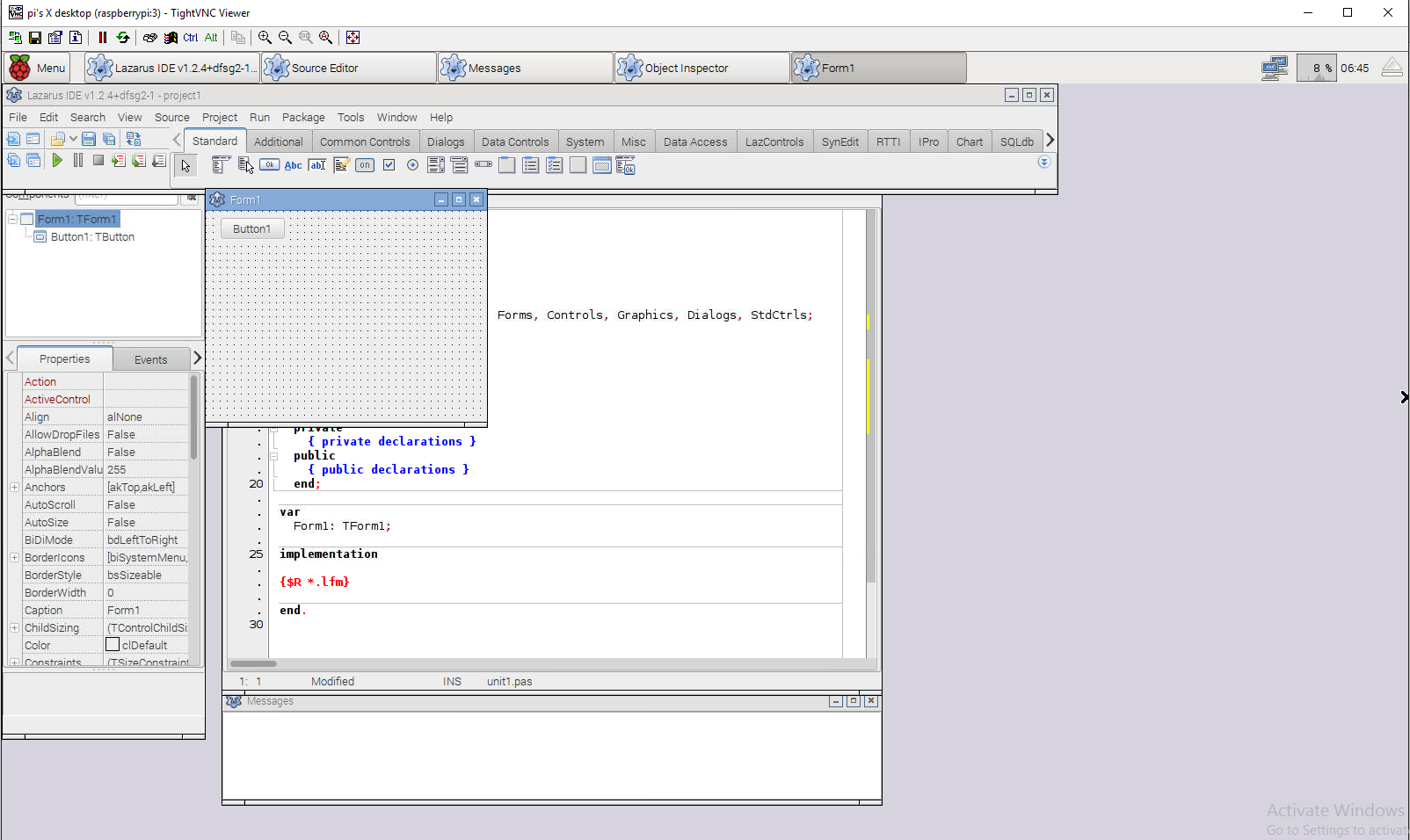This screenshot has height=840, width=1410.
Task: Select the TGroupBox component icon
Action: [507, 165]
